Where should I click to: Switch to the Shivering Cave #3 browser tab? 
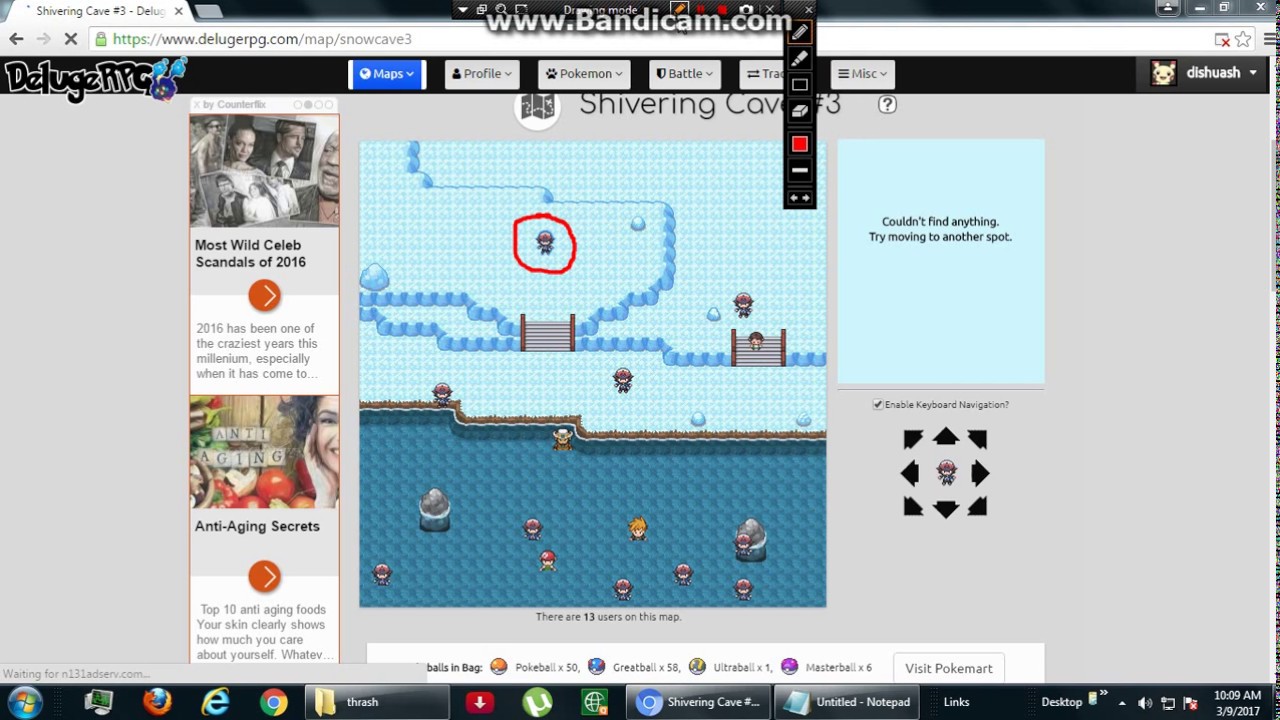pos(95,11)
